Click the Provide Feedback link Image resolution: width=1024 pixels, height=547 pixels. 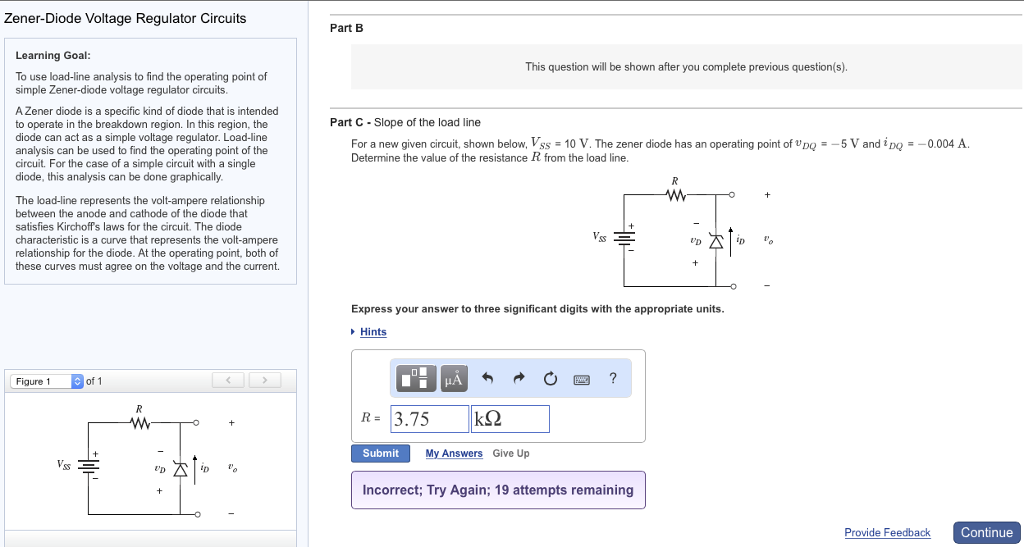[887, 532]
